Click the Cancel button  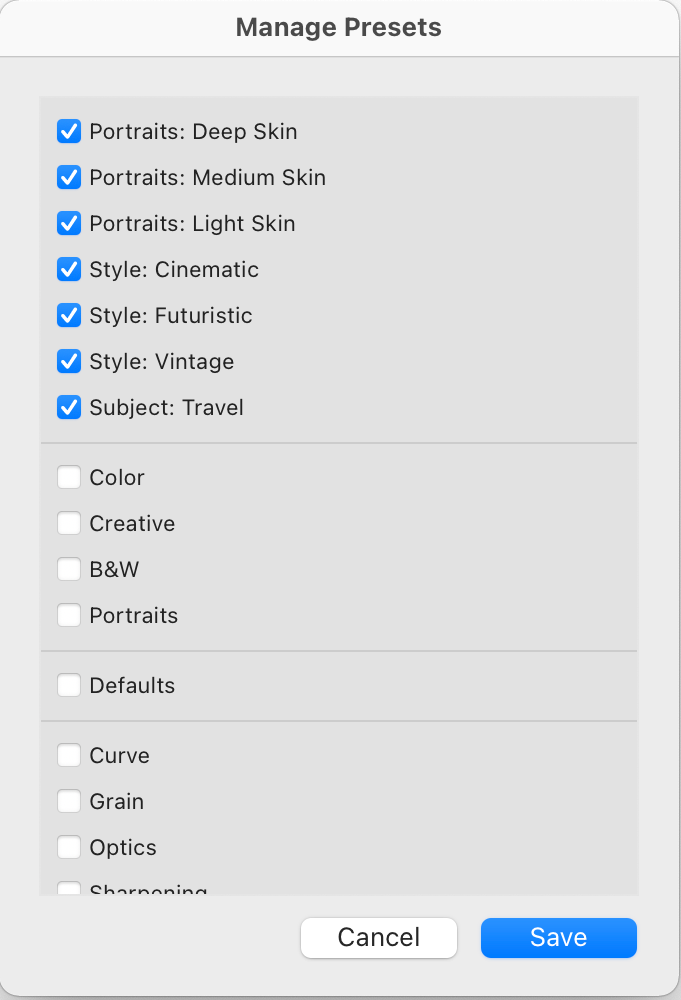[379, 938]
